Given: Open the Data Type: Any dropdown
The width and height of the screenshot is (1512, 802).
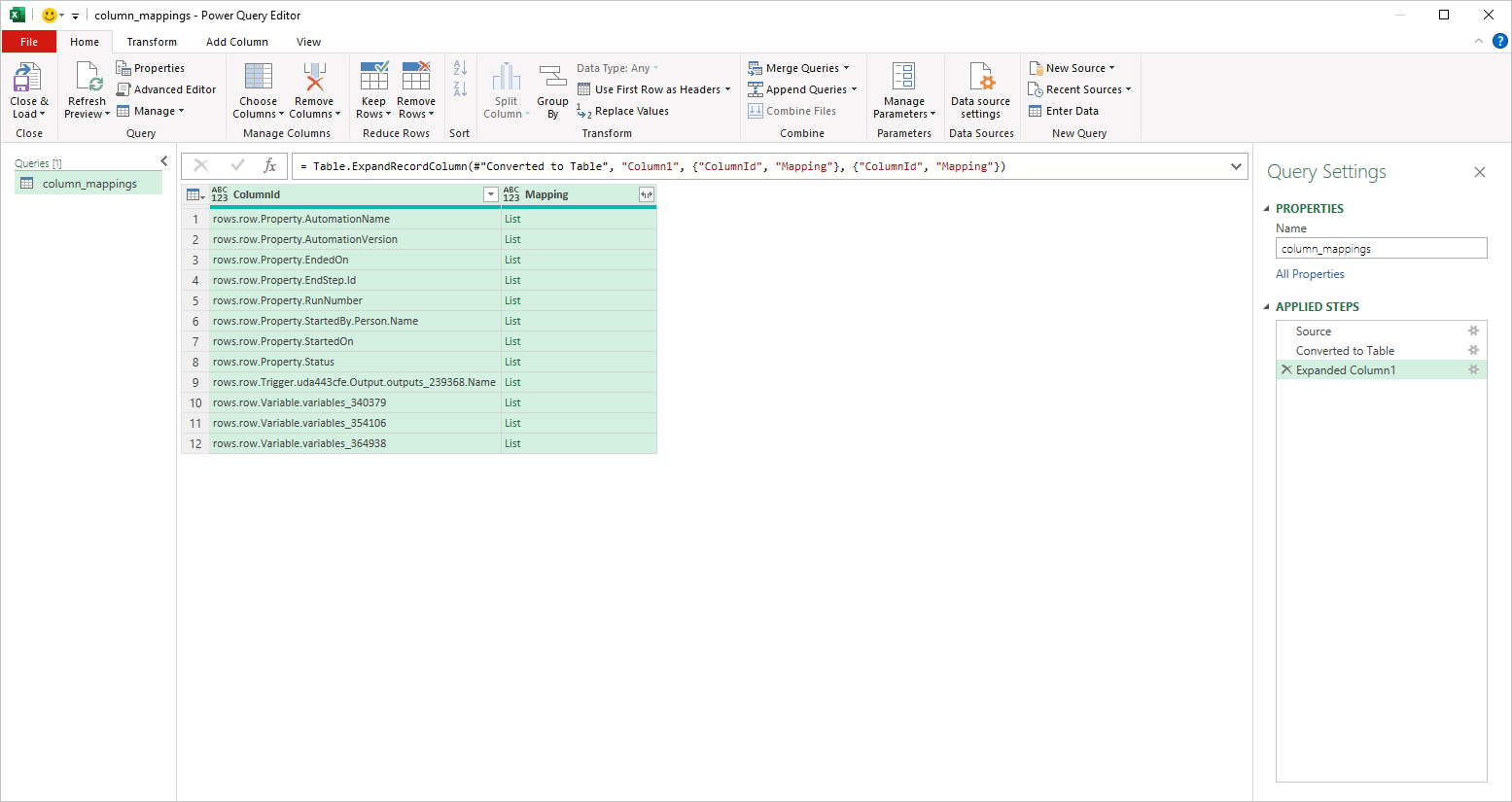Looking at the screenshot, I should [617, 68].
